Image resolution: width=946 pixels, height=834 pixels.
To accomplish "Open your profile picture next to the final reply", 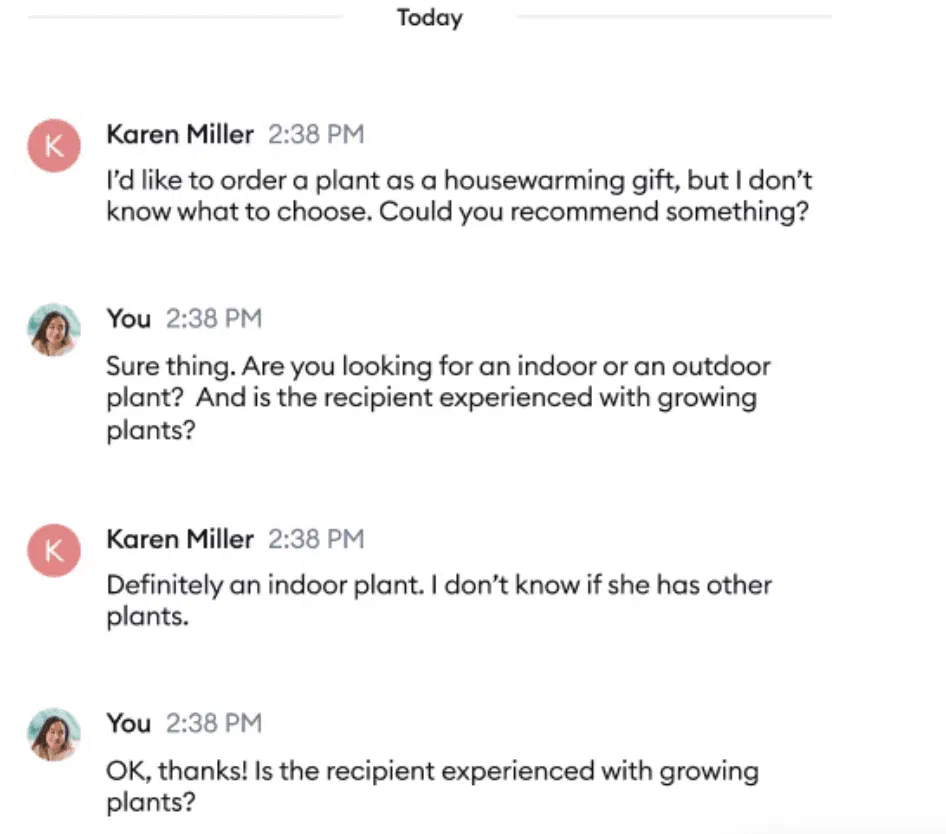I will pos(53,734).
